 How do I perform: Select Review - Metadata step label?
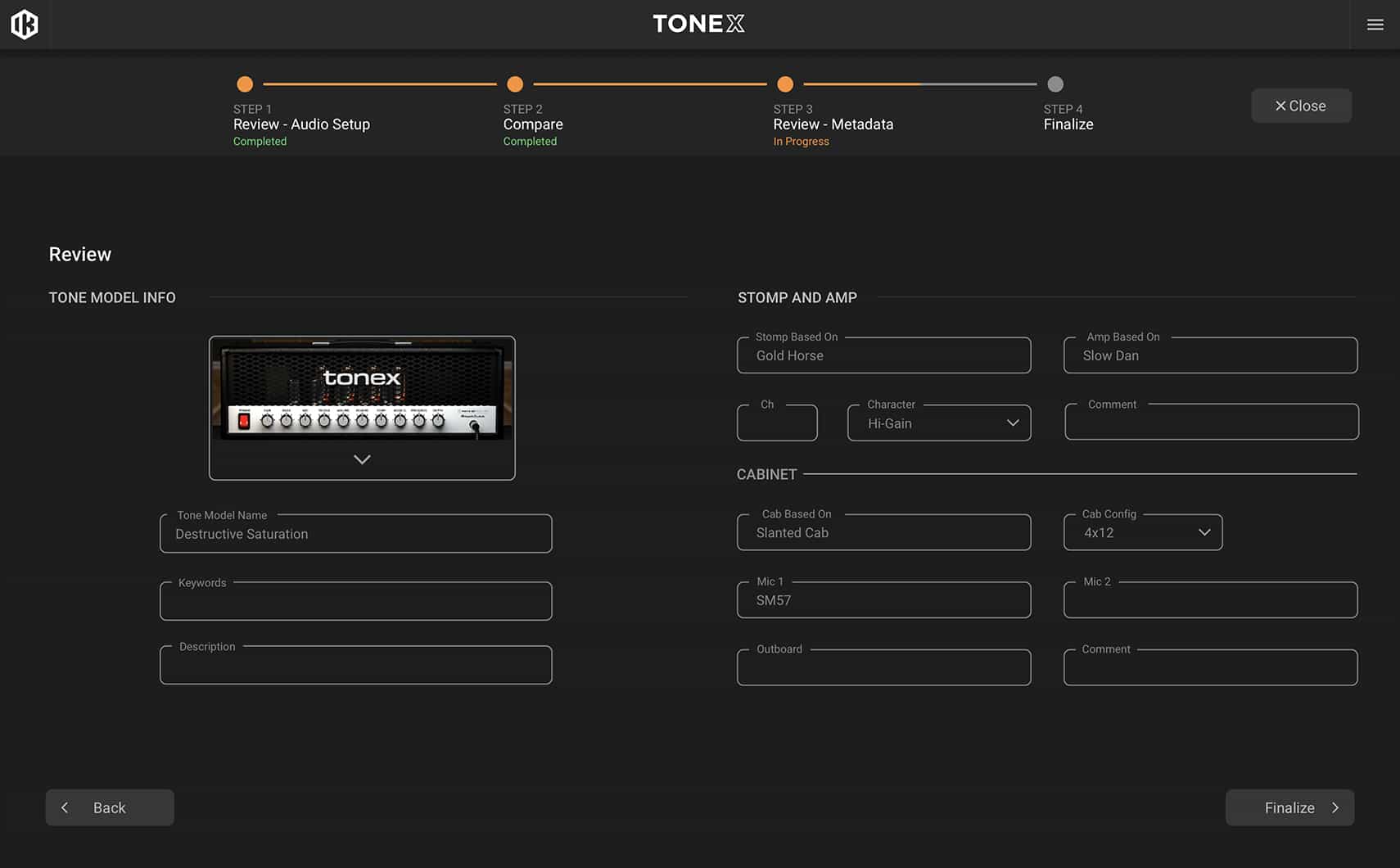[833, 124]
